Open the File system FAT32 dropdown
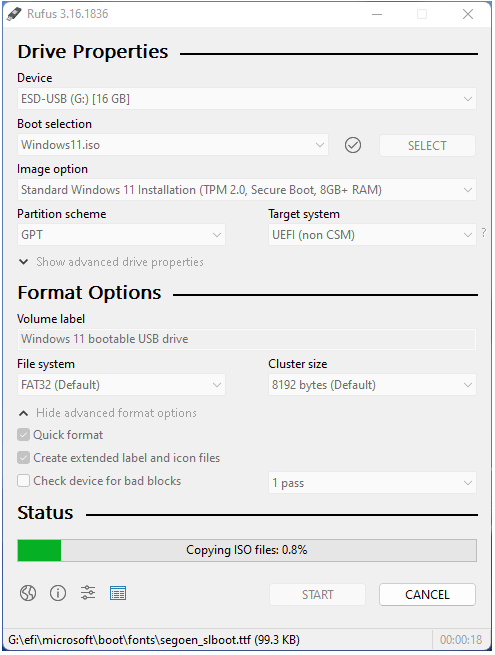The height and width of the screenshot is (655, 495). [121, 385]
